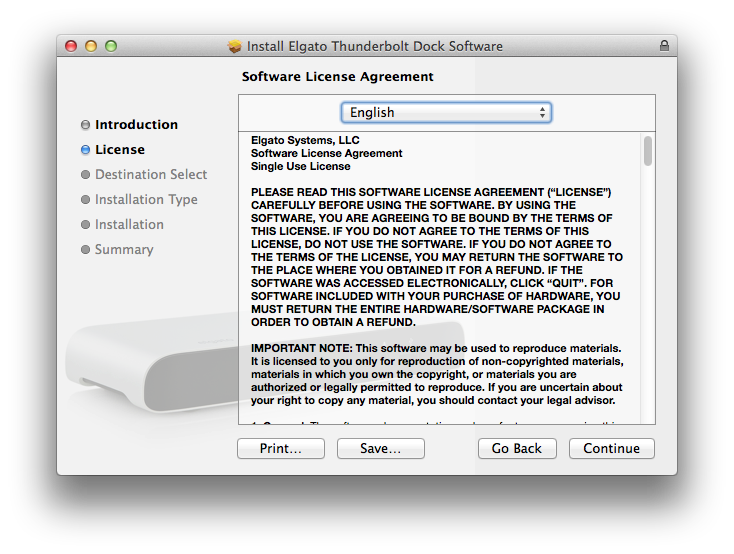The image size is (734, 554).
Task: Select the Introduction step bullet
Action: [85, 125]
